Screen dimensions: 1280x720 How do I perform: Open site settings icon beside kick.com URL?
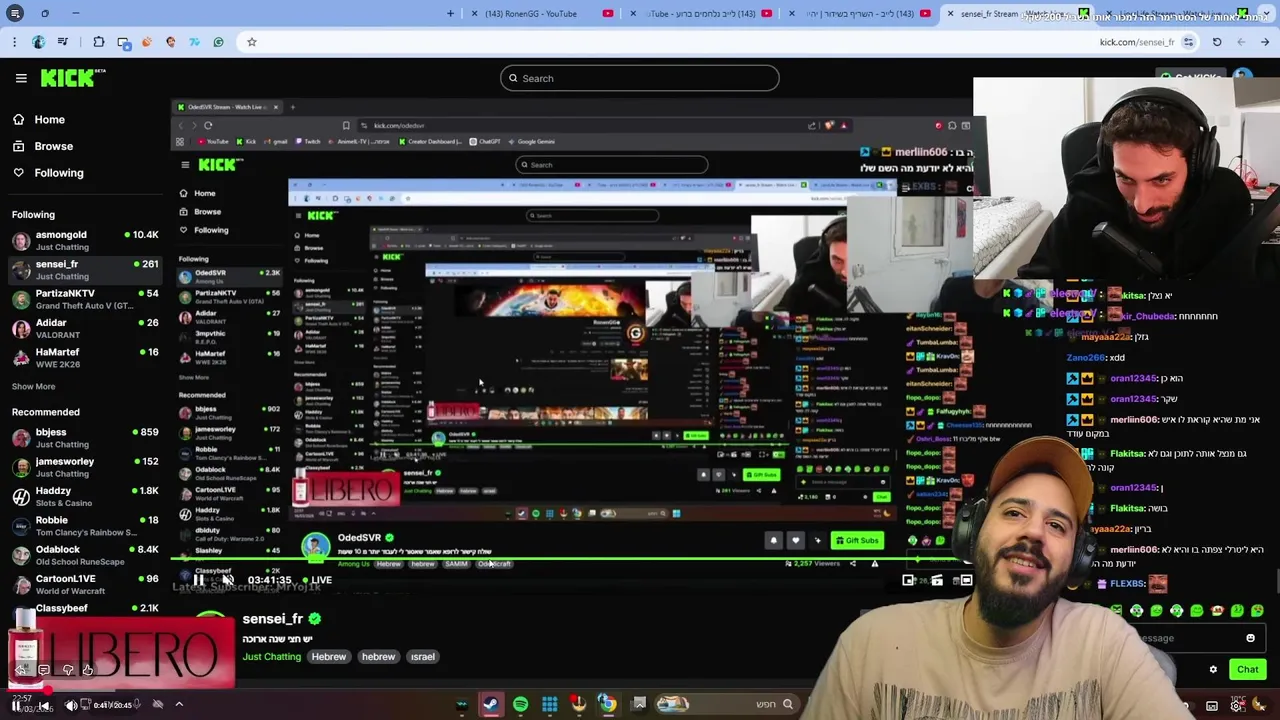coord(1188,42)
